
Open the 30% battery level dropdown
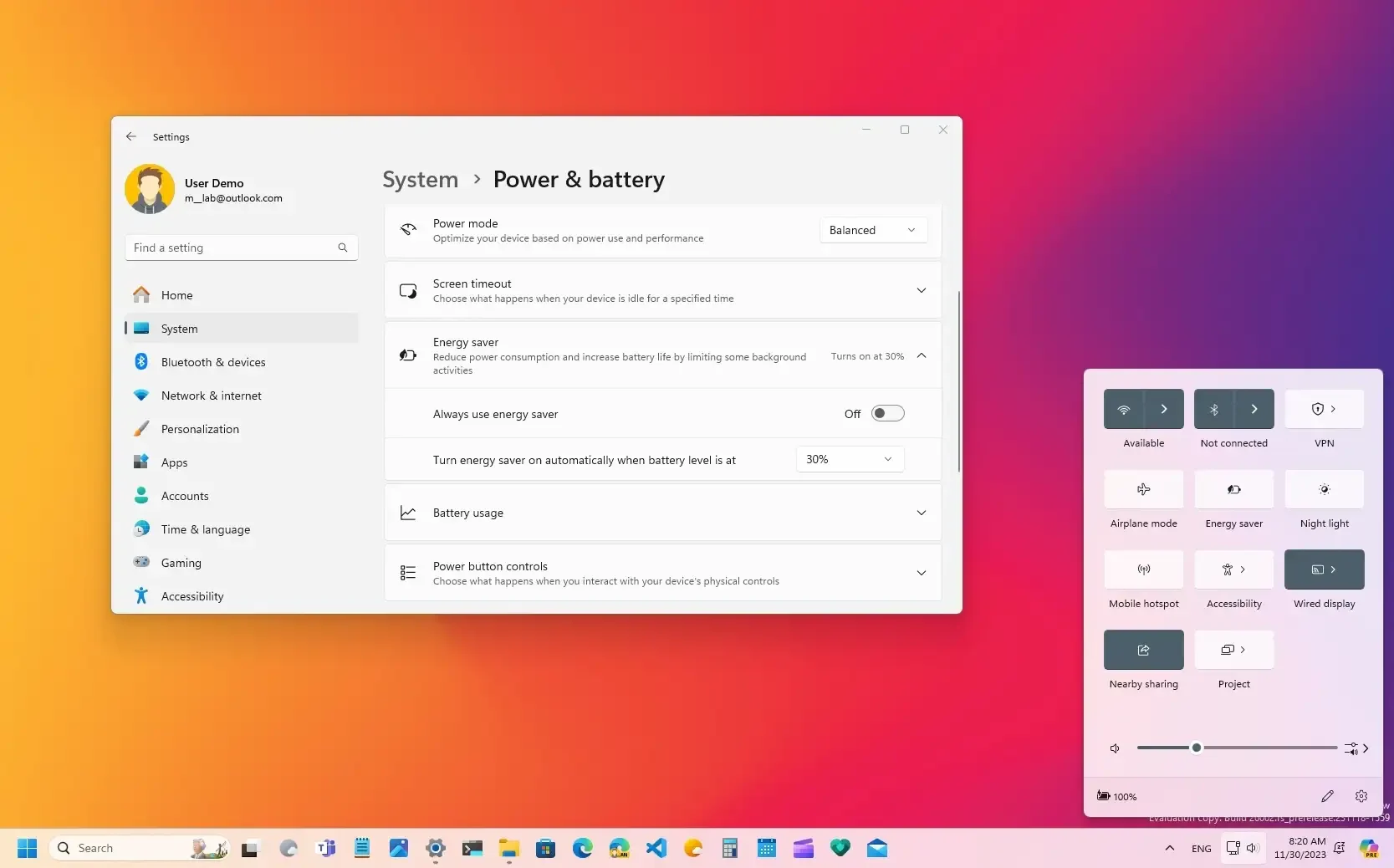coord(850,459)
